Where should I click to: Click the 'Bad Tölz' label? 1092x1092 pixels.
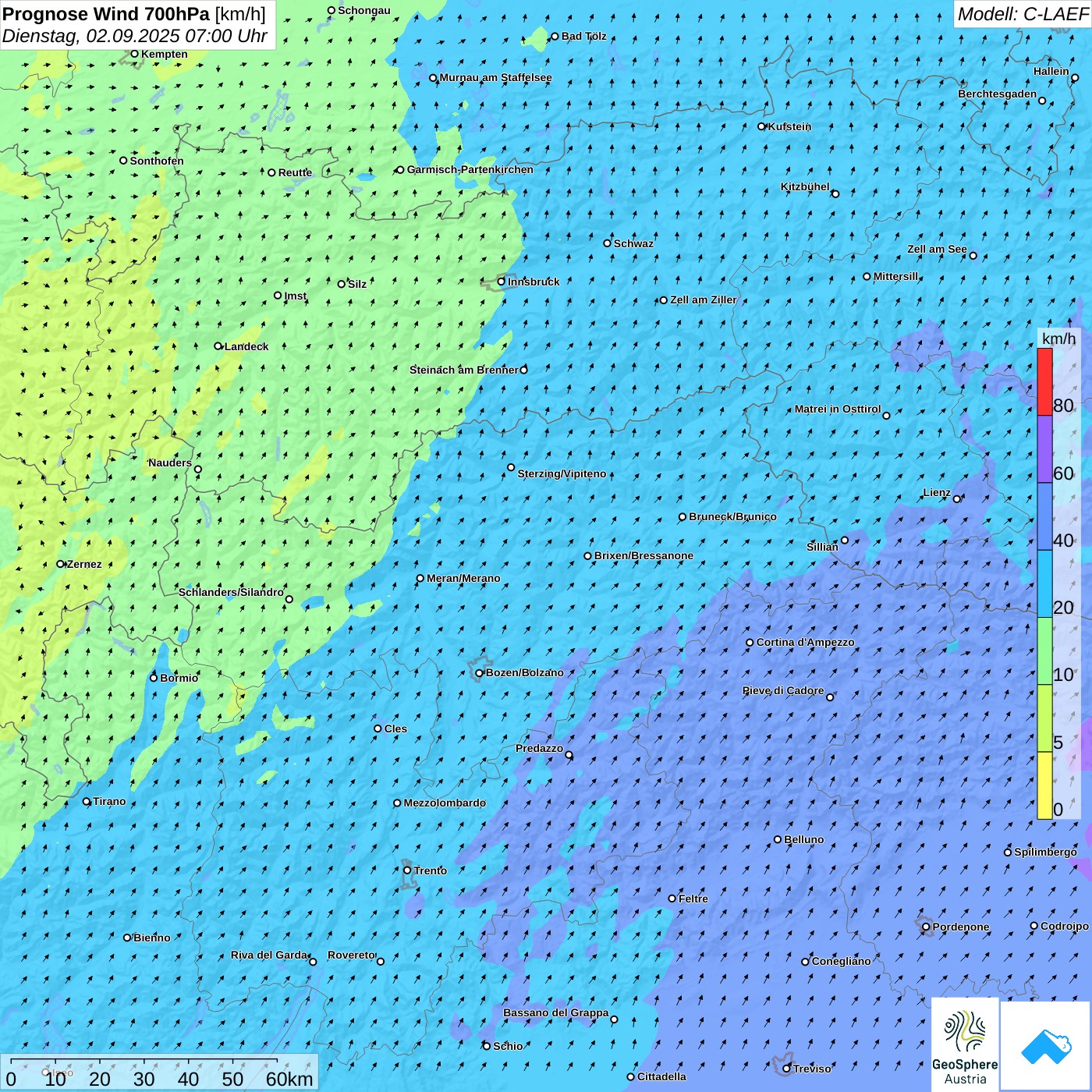pos(584,37)
